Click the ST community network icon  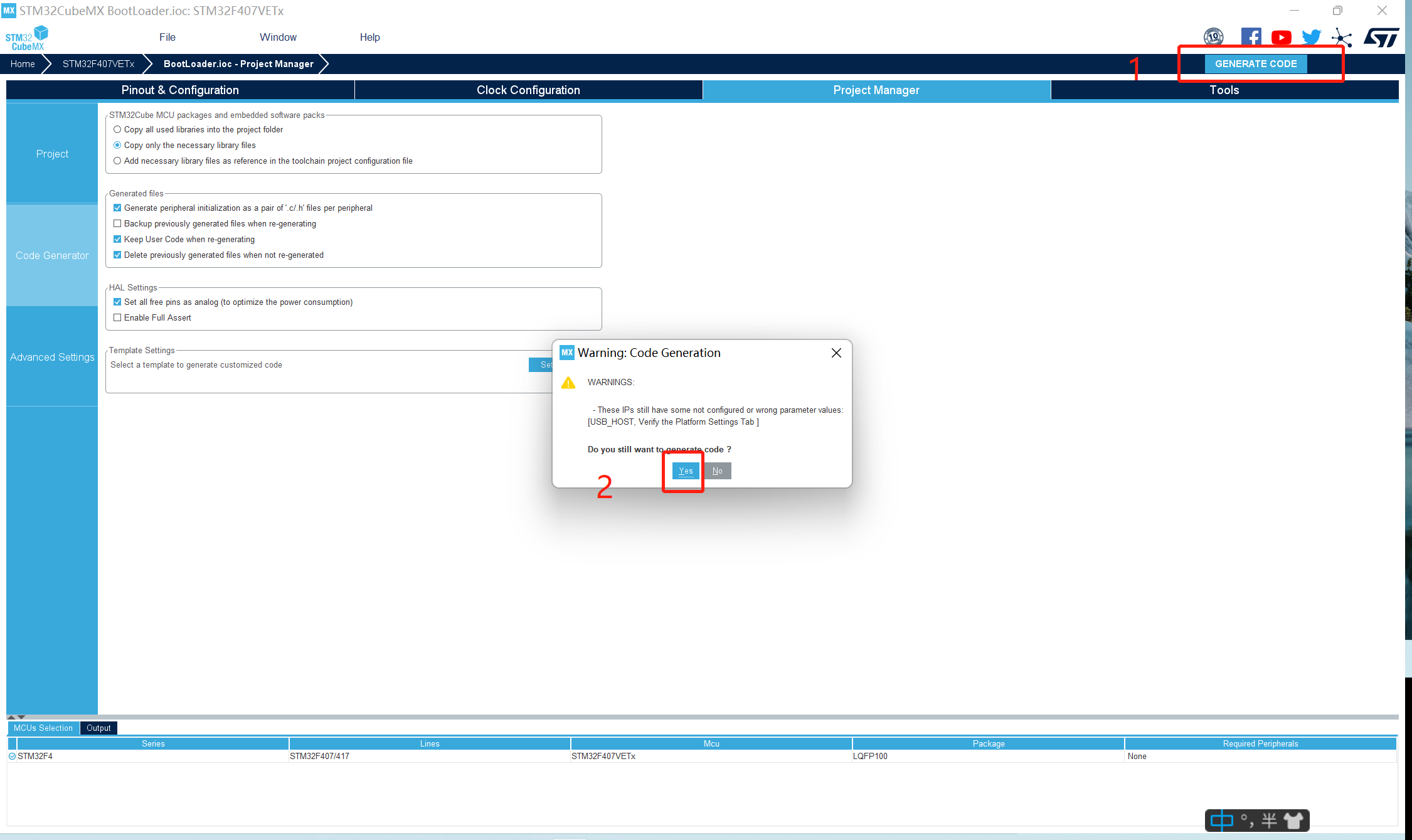pyautogui.click(x=1342, y=38)
